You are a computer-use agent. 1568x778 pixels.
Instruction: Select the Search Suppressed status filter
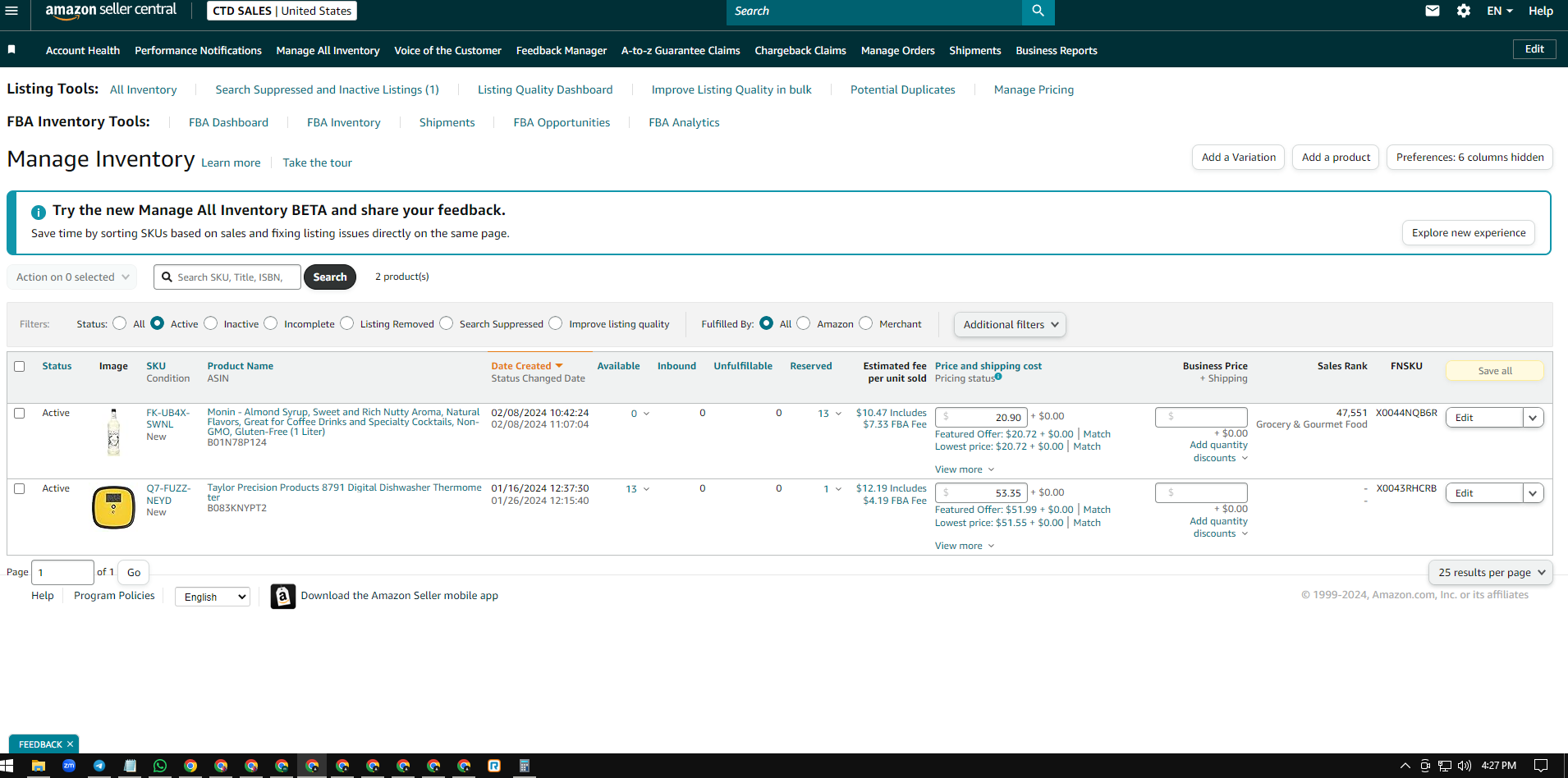447,323
